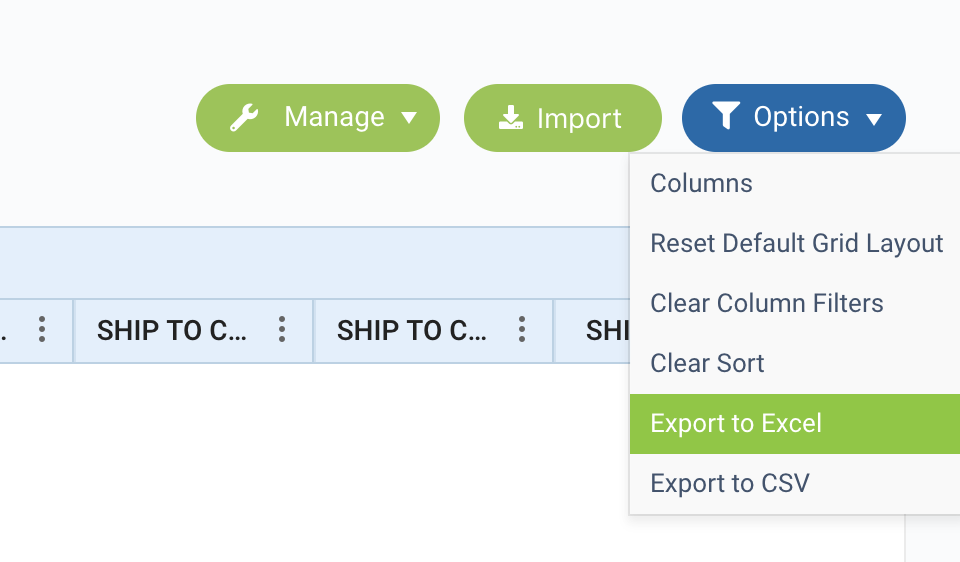960x562 pixels.
Task: Click the download tray icon on Import
Action: coord(511,118)
